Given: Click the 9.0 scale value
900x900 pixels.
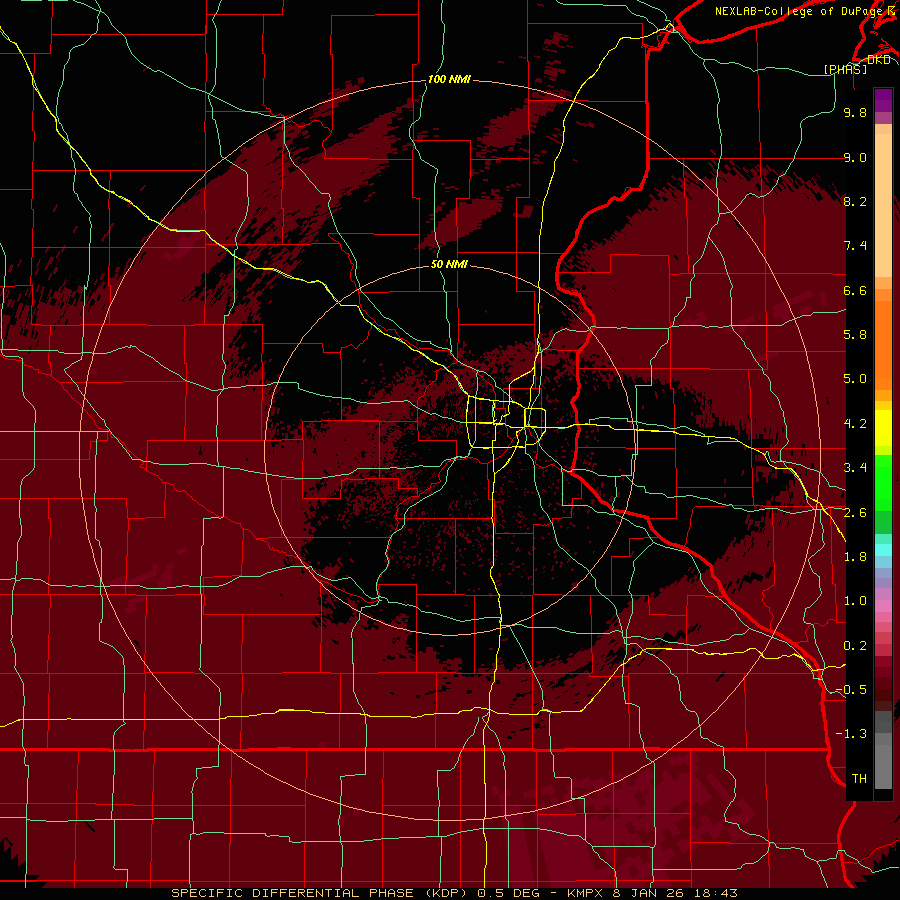Looking at the screenshot, I should click(x=855, y=157).
